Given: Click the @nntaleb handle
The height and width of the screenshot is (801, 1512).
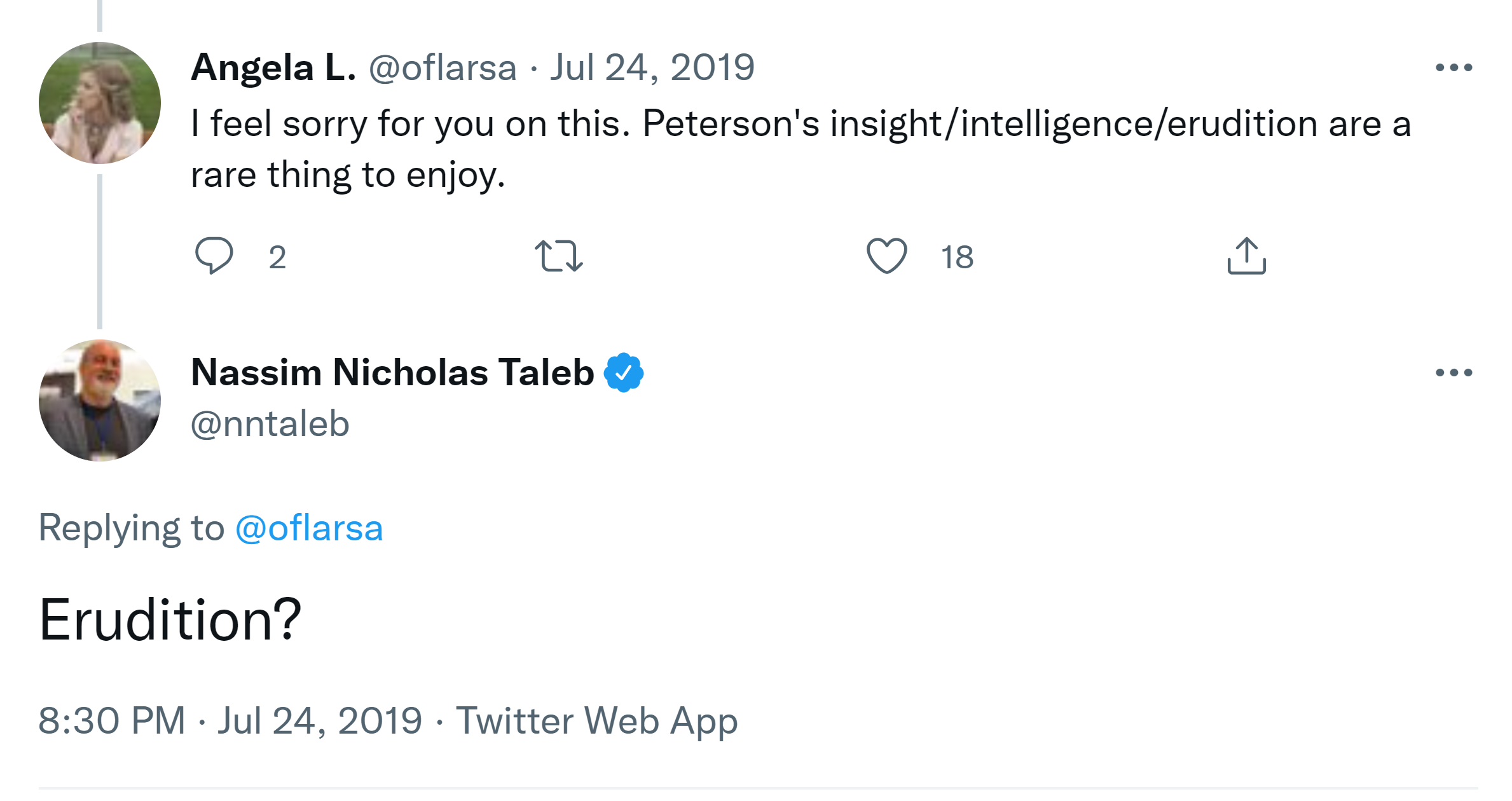Looking at the screenshot, I should [270, 424].
